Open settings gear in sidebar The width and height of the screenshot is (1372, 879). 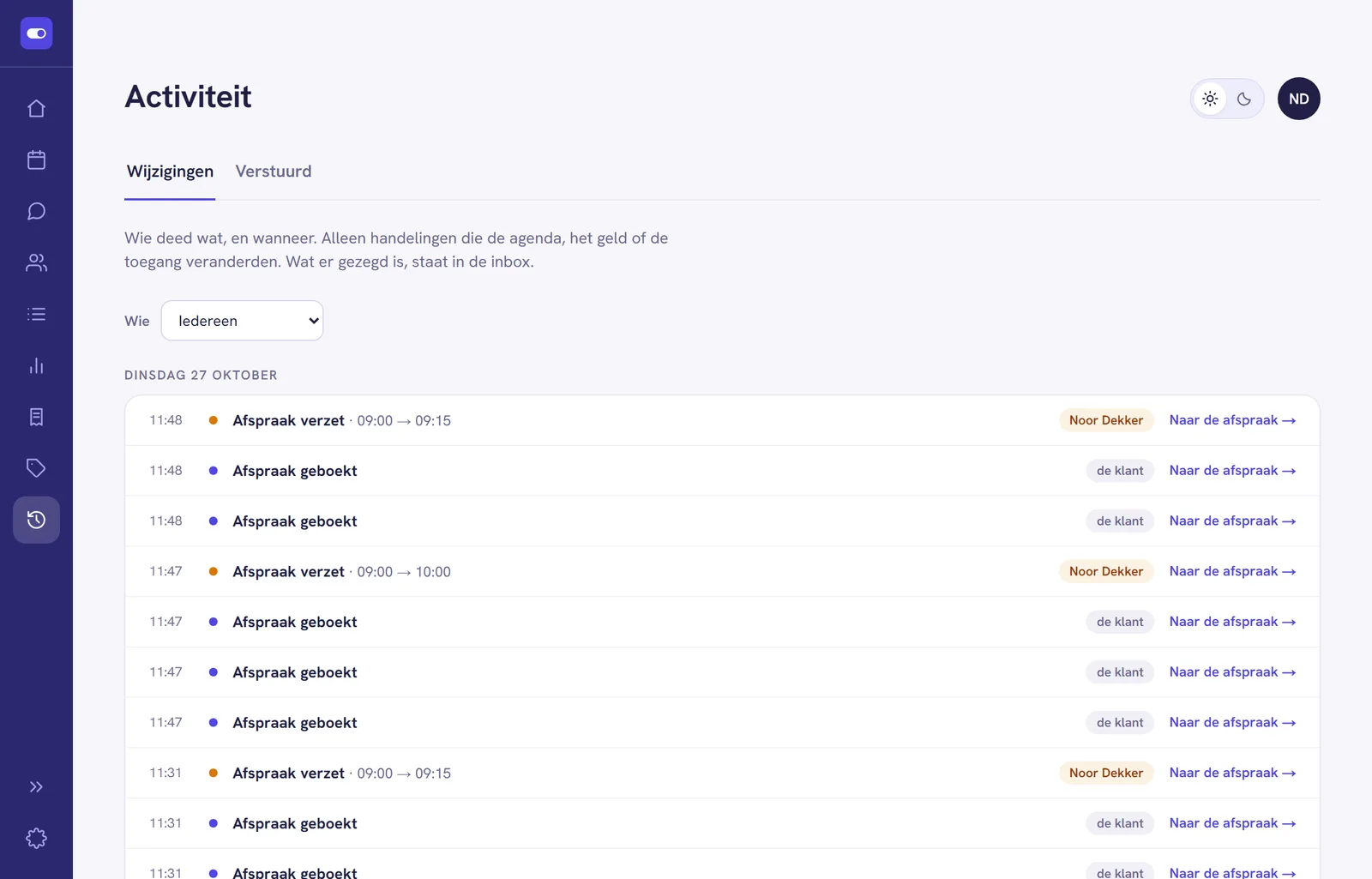[36, 839]
